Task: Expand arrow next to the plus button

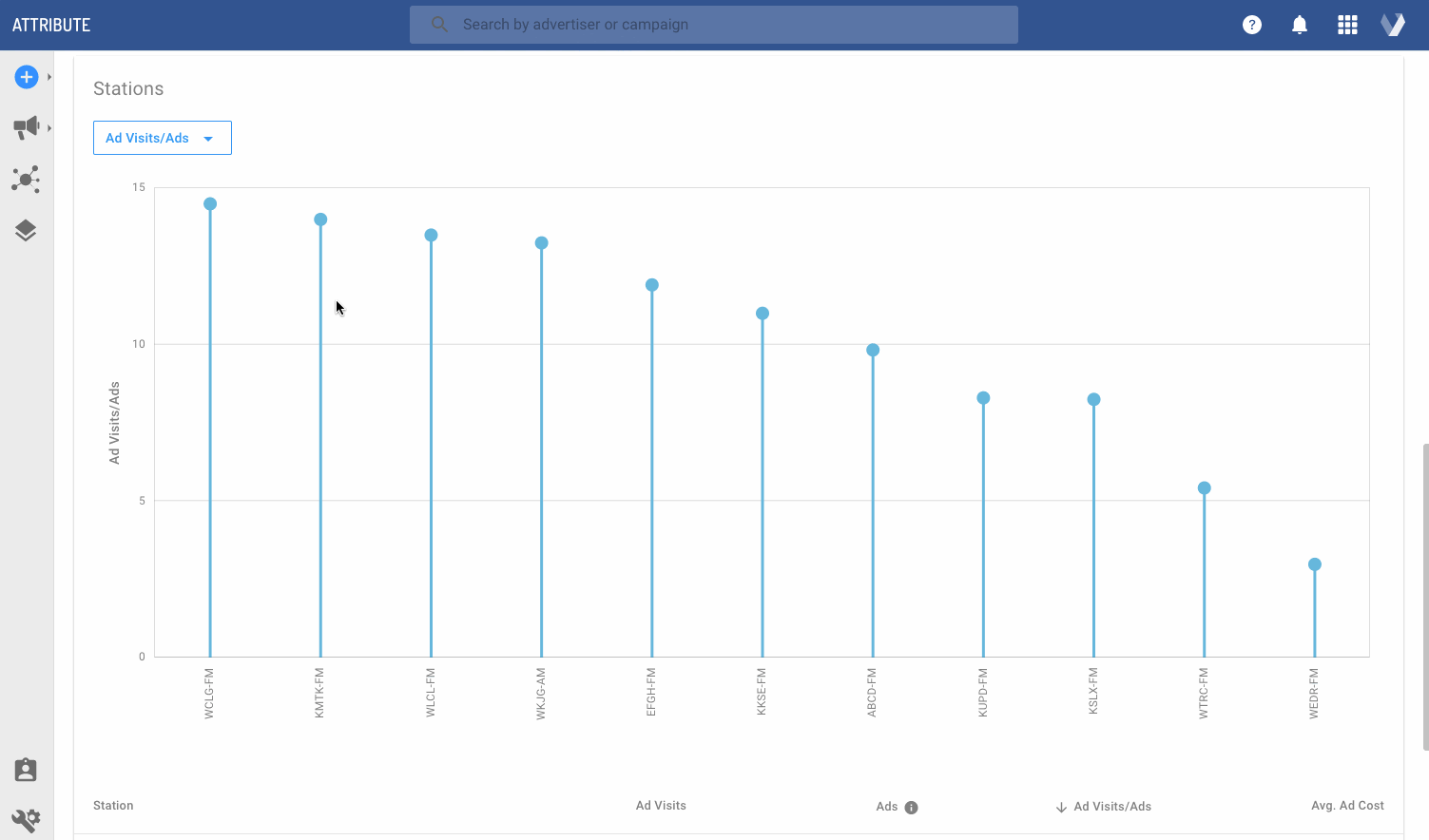Action: click(49, 77)
